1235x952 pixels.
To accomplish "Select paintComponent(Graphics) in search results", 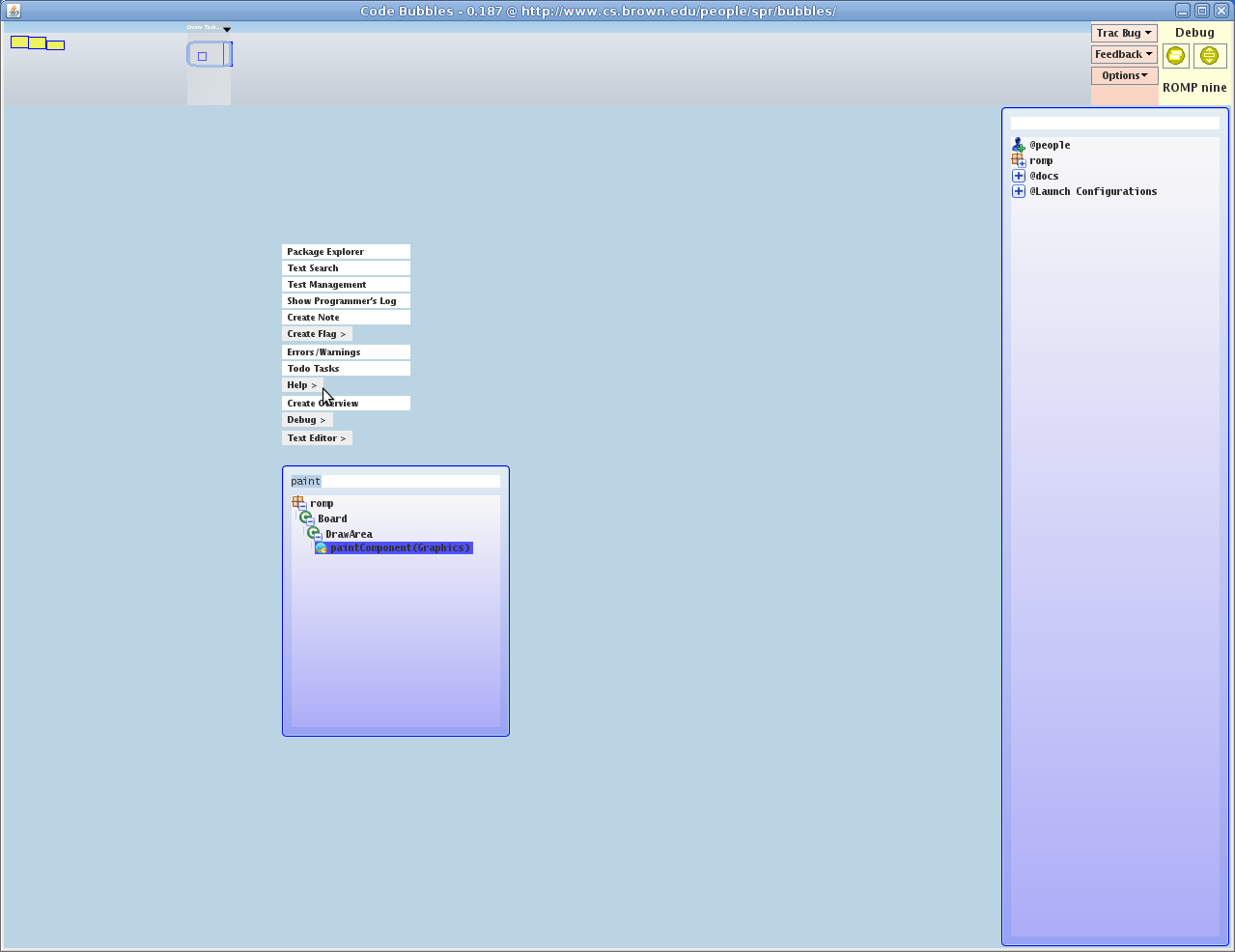I will tap(400, 548).
